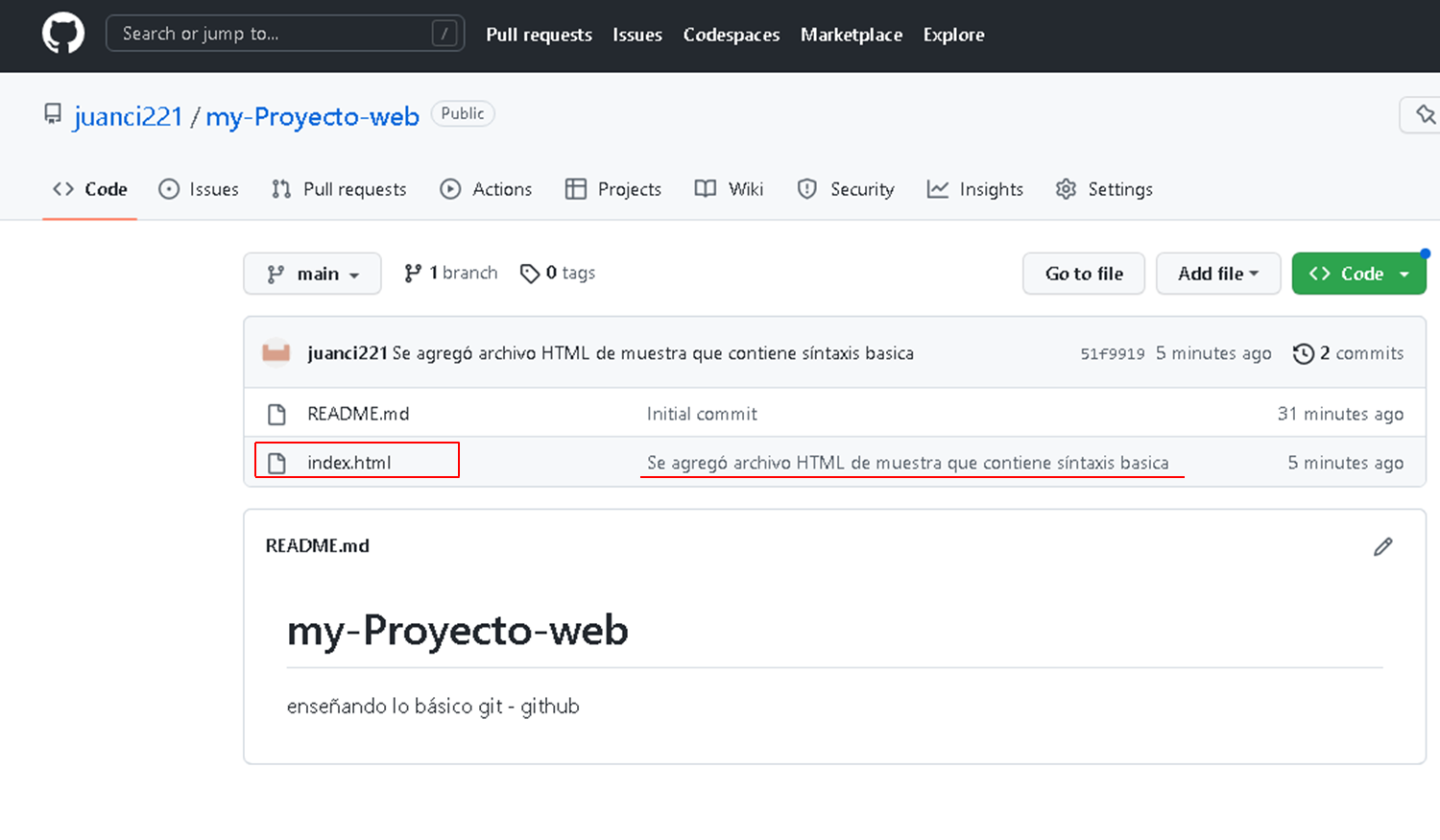Click the repository book icon beside juanci221
The width and height of the screenshot is (1440, 840).
click(53, 115)
